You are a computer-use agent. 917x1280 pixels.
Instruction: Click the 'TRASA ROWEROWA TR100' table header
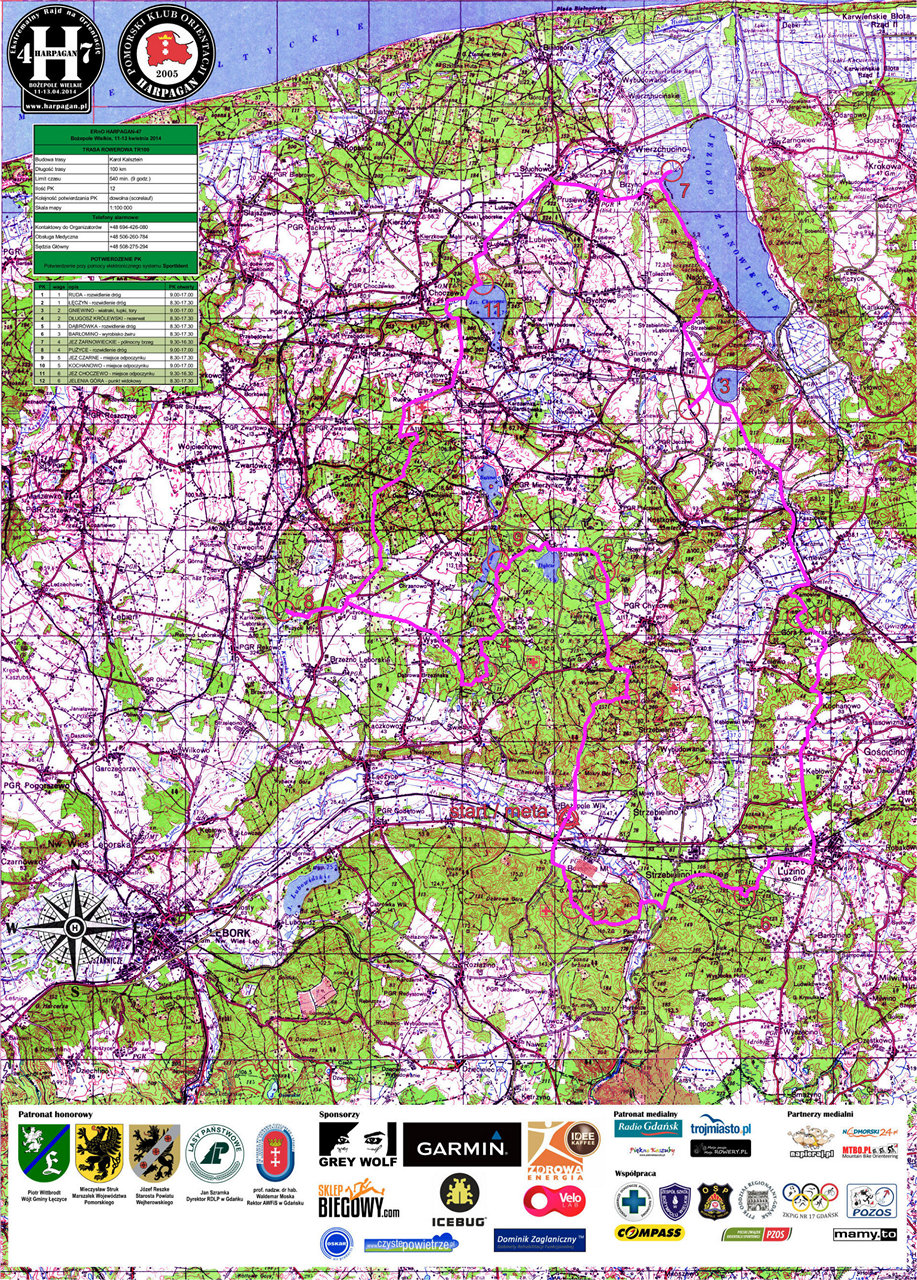116,148
